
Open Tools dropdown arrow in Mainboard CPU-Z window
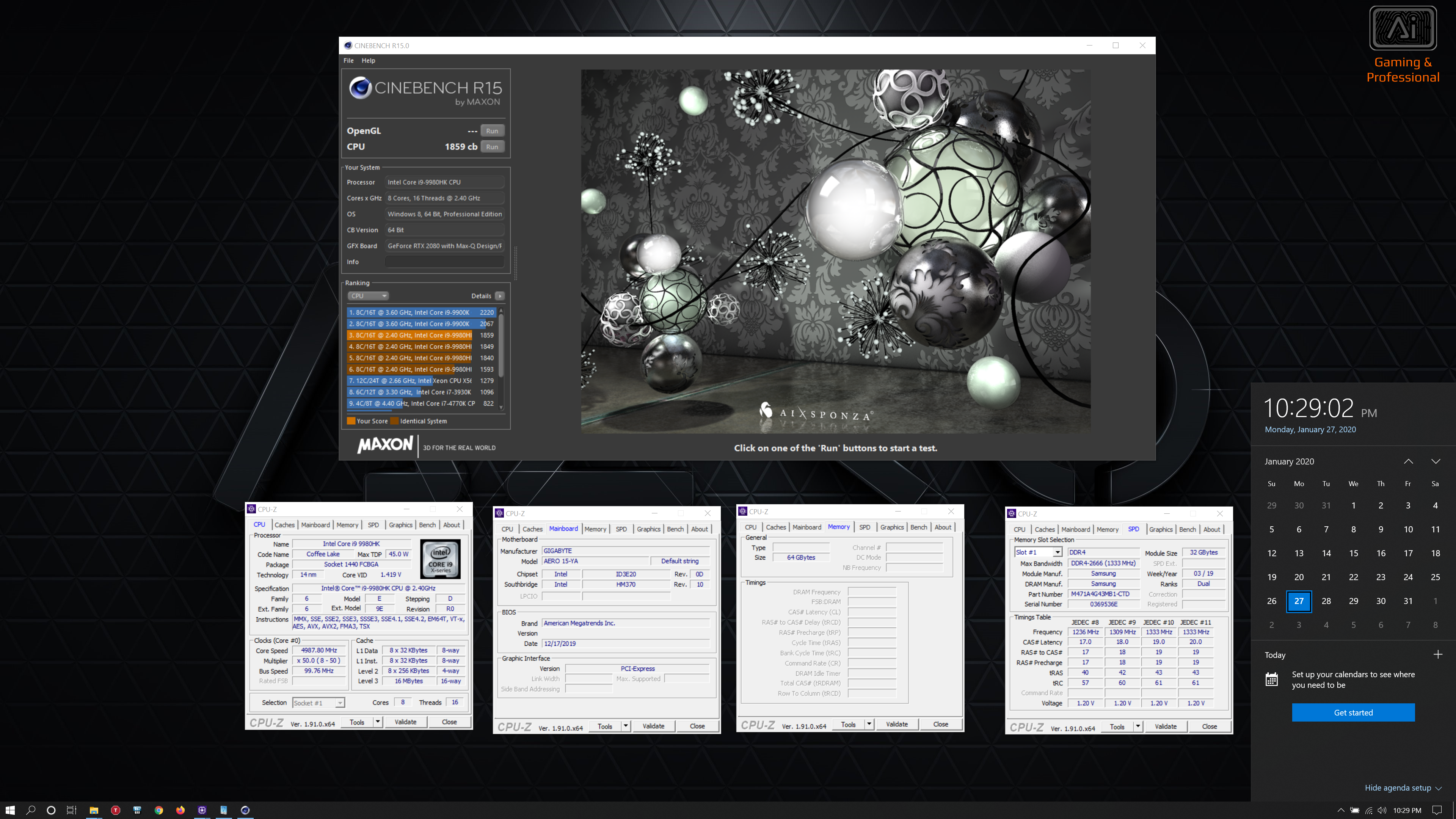click(x=626, y=726)
